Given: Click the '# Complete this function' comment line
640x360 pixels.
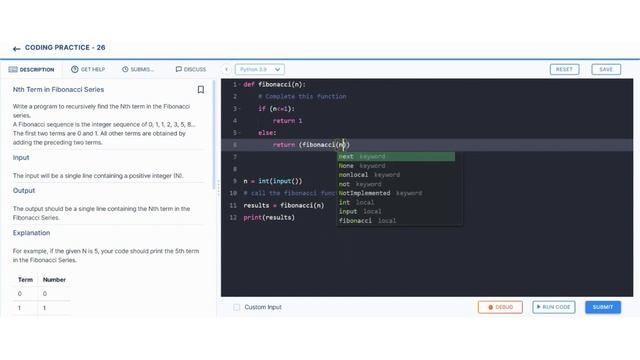Looking at the screenshot, I should (302, 97).
